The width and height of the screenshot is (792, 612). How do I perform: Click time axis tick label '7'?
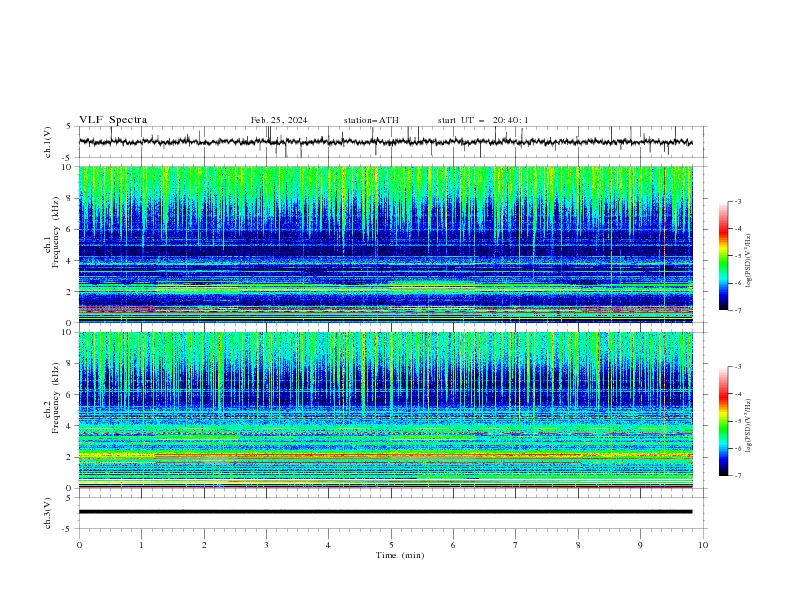coord(516,545)
